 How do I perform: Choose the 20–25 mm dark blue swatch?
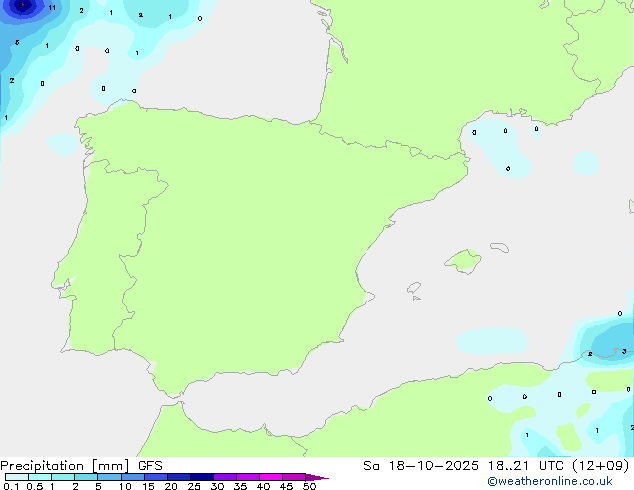(x=179, y=477)
